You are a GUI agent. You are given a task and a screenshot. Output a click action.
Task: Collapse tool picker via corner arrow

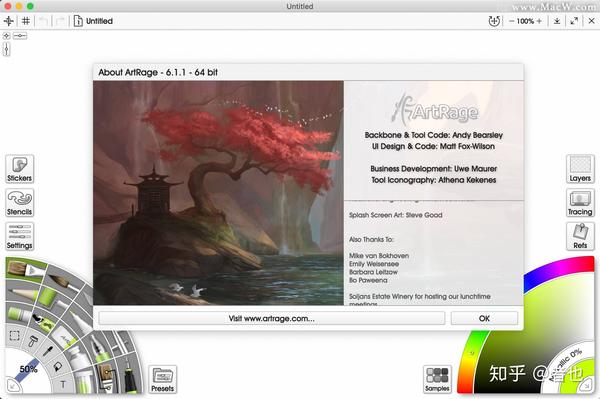(13, 386)
